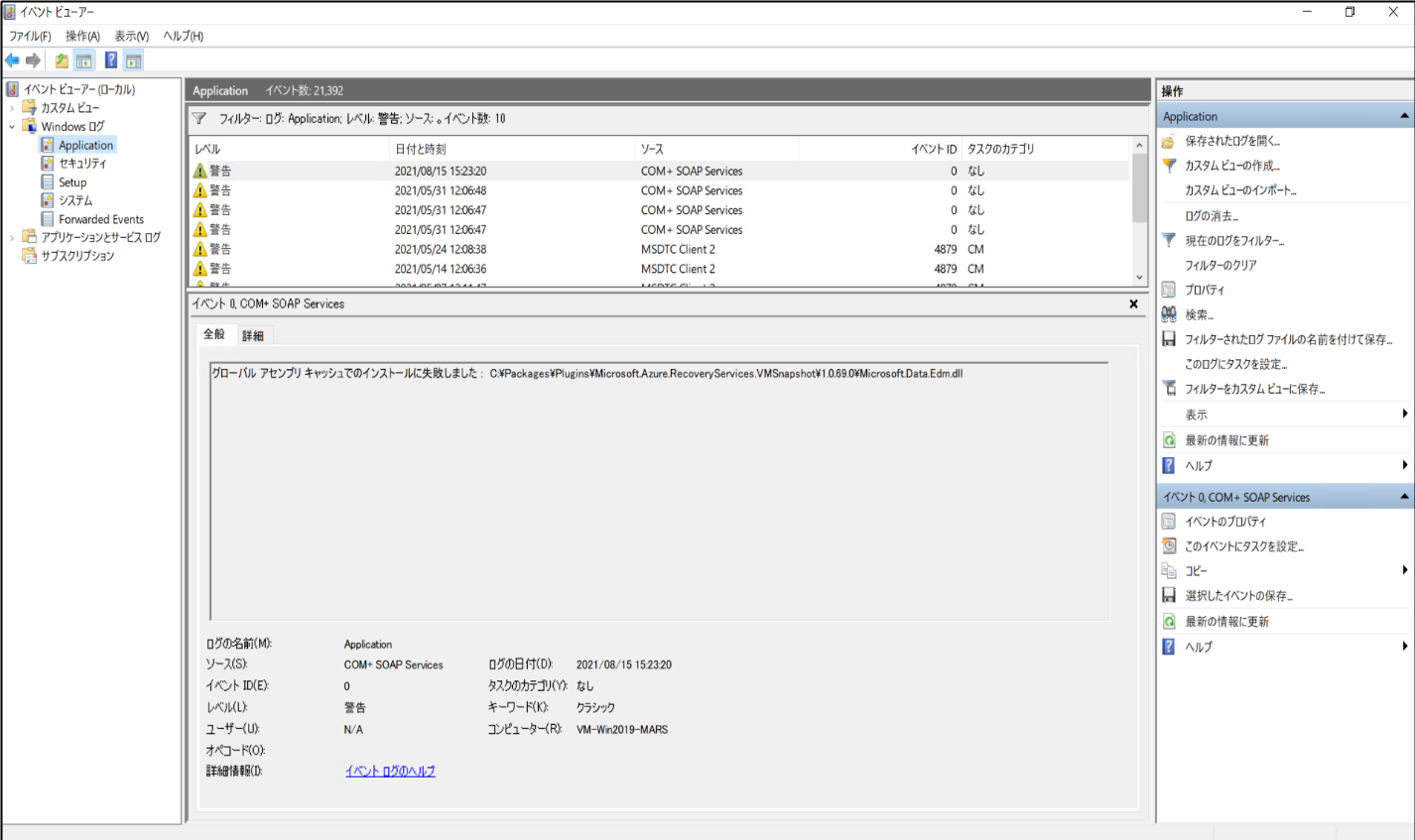Viewport: 1415px width, 840px height.
Task: Select Forwarded Events log
Action: pos(101,219)
